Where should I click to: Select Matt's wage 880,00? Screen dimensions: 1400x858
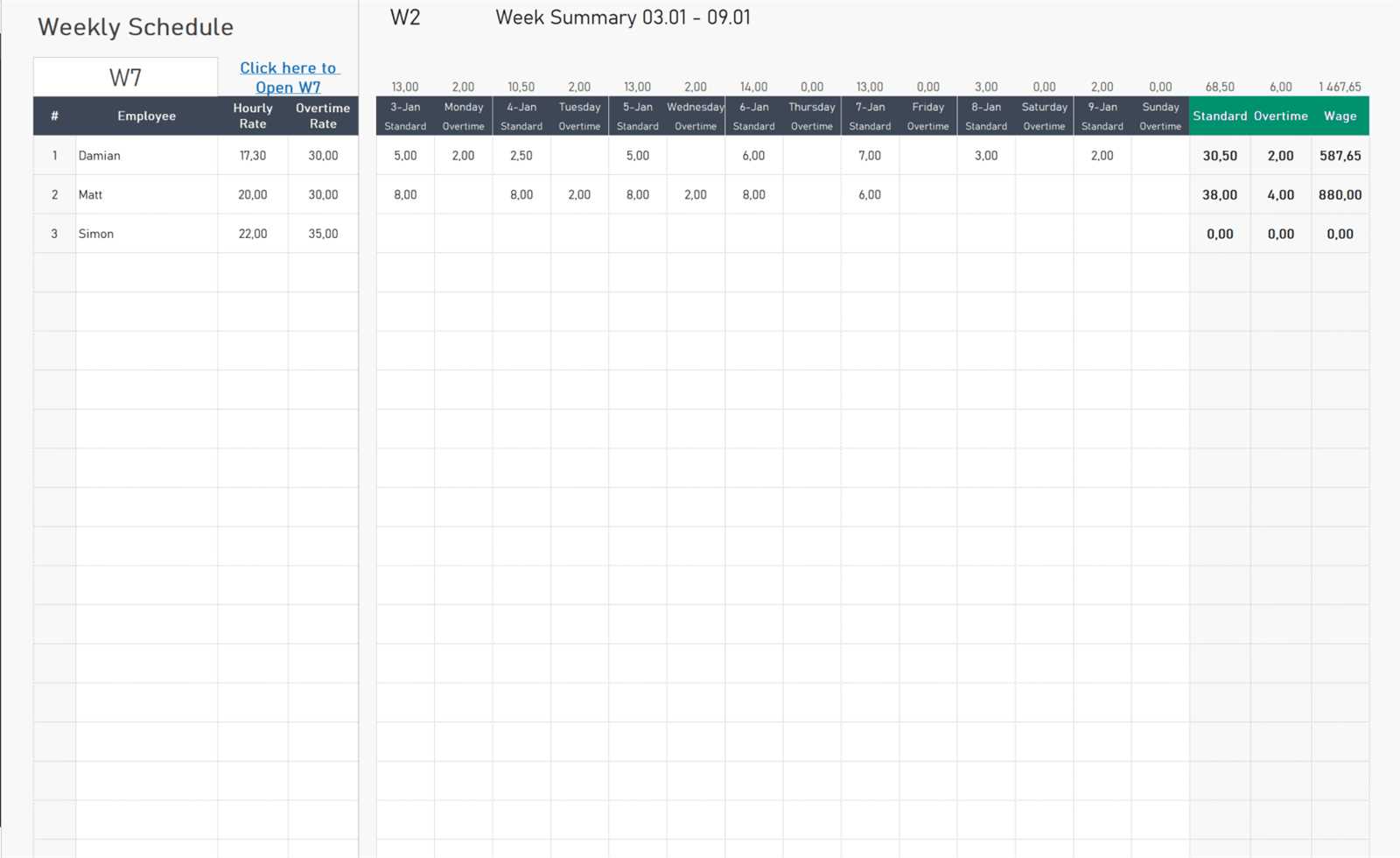pos(1340,194)
